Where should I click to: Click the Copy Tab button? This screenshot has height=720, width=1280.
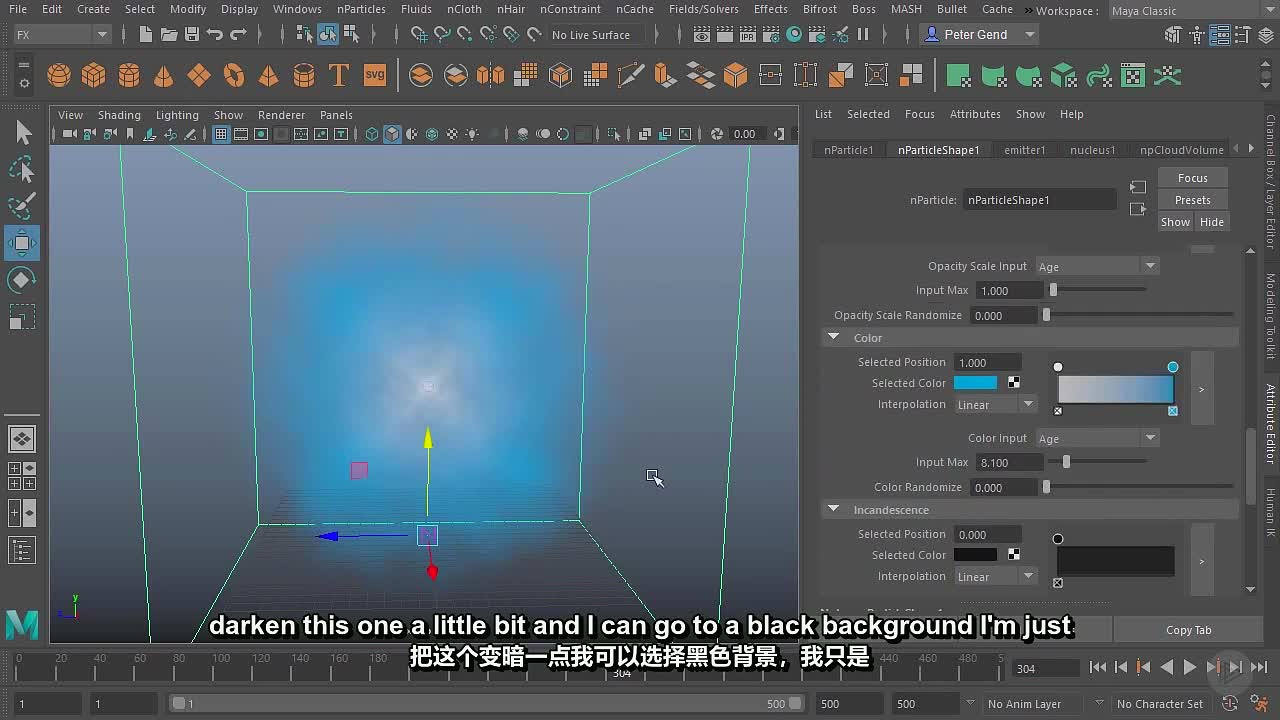point(1188,630)
